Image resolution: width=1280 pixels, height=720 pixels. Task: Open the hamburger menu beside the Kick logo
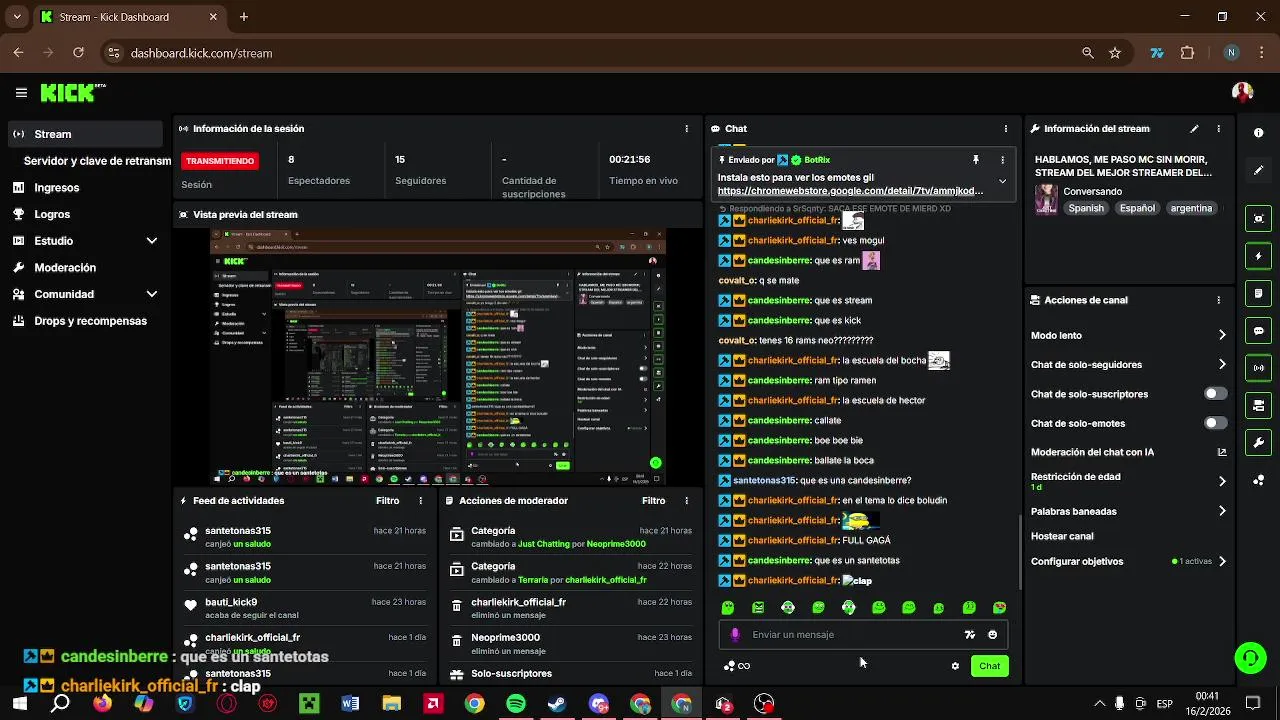[x=21, y=93]
